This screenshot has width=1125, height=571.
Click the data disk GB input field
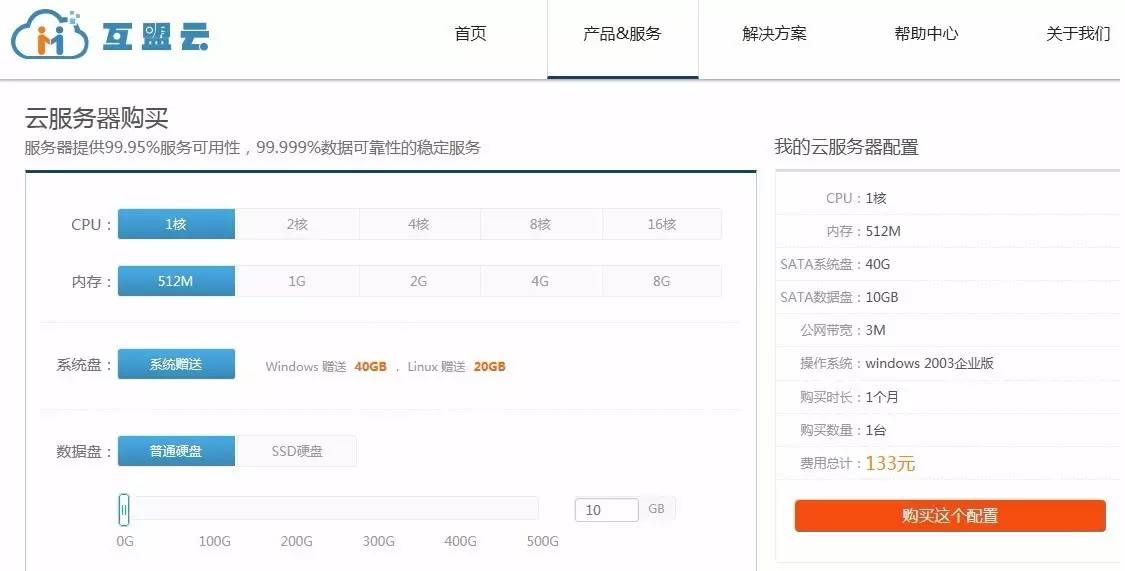click(x=606, y=510)
